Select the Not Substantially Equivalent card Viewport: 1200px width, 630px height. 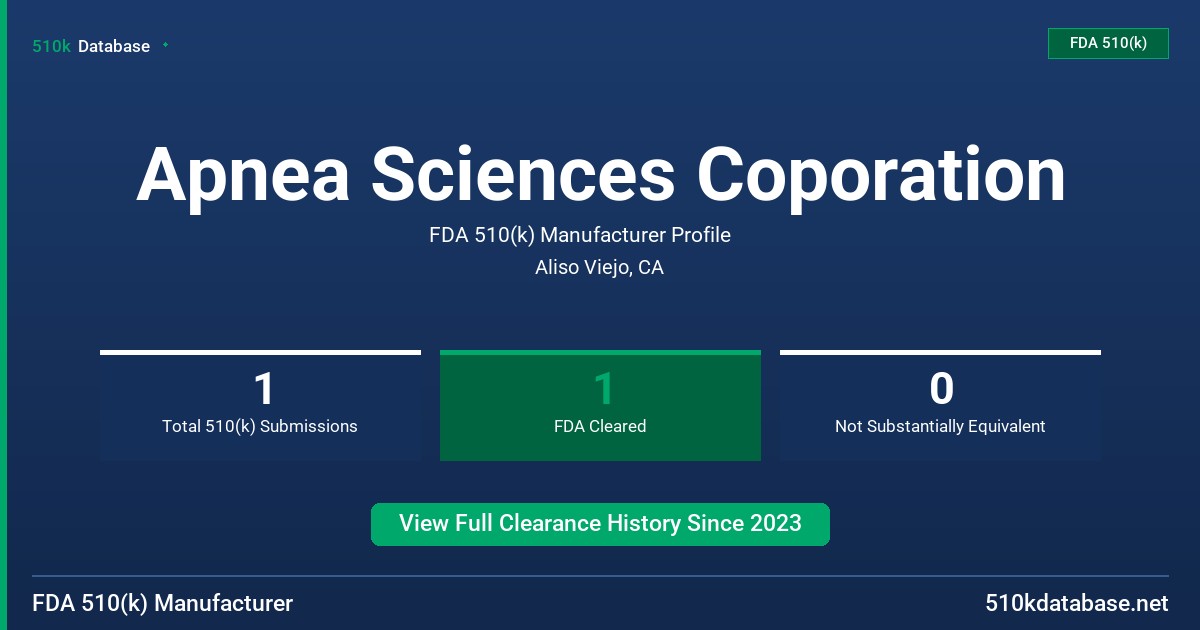[x=940, y=406]
